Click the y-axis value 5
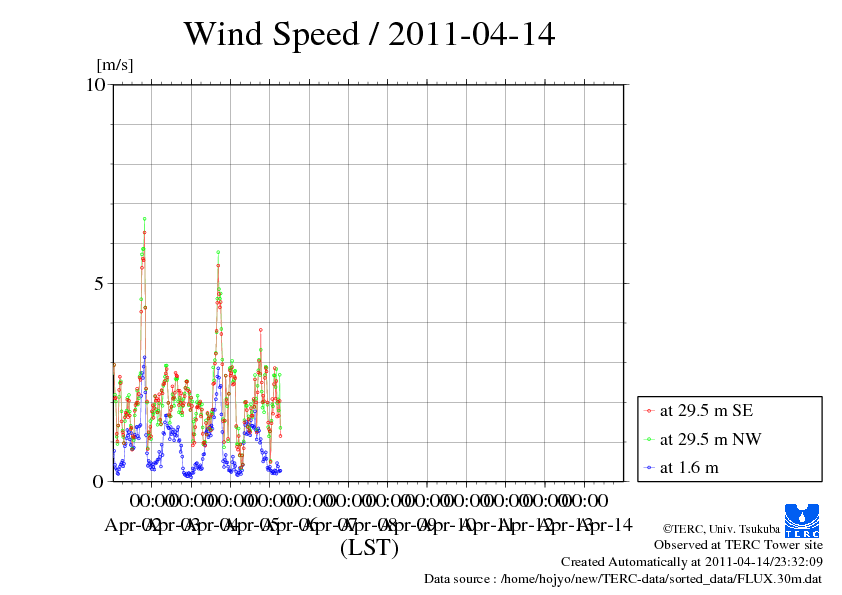This screenshot has height=595, width=842. tap(99, 283)
